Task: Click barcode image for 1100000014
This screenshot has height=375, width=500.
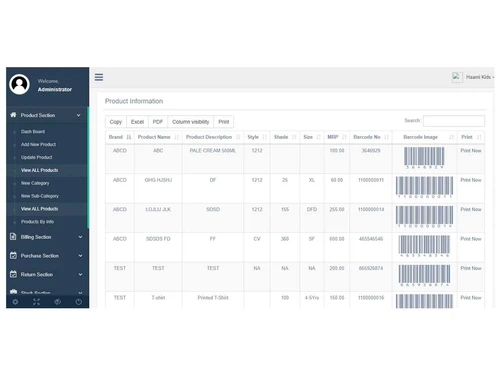Action: click(x=424, y=217)
